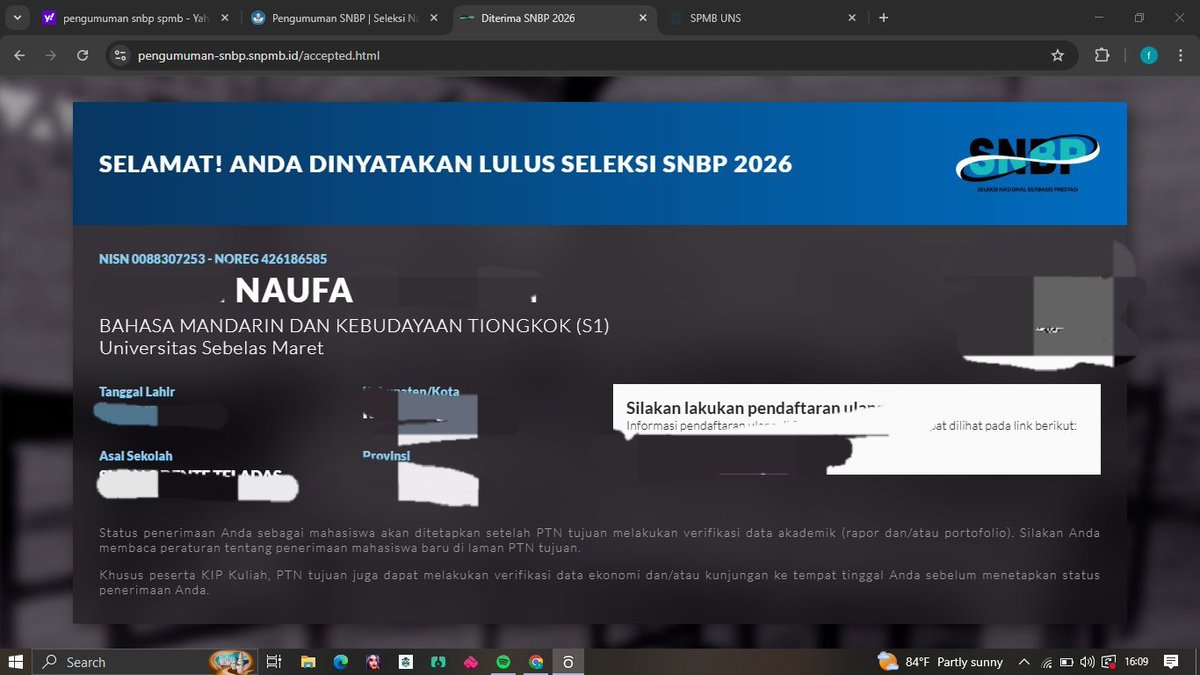Open the battery status tray icon
Screen dimensions: 1200x675
pyautogui.click(x=1067, y=662)
